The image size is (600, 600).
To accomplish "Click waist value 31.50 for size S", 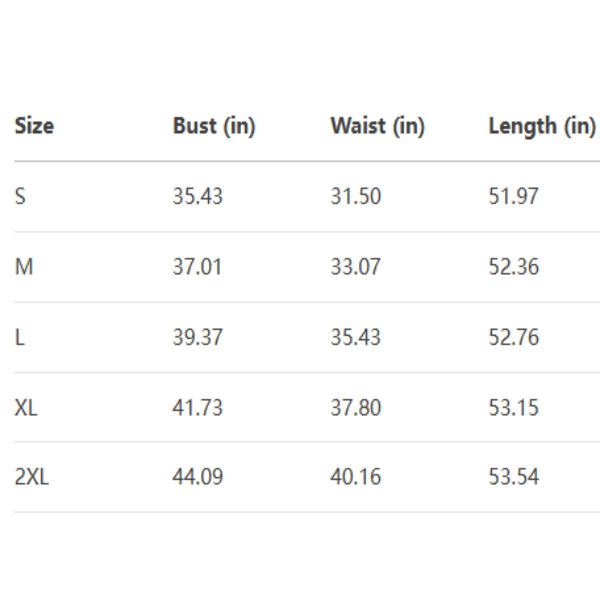I will pos(355,196).
